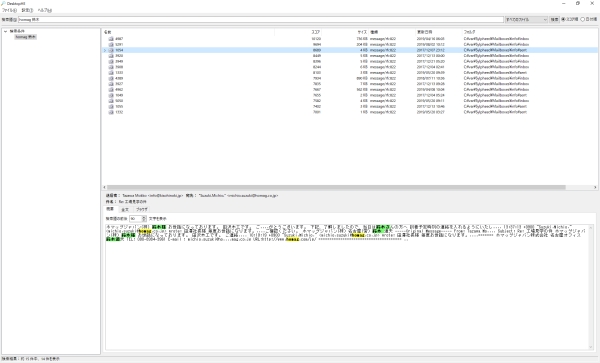Focus the search keyword input field

point(261,20)
